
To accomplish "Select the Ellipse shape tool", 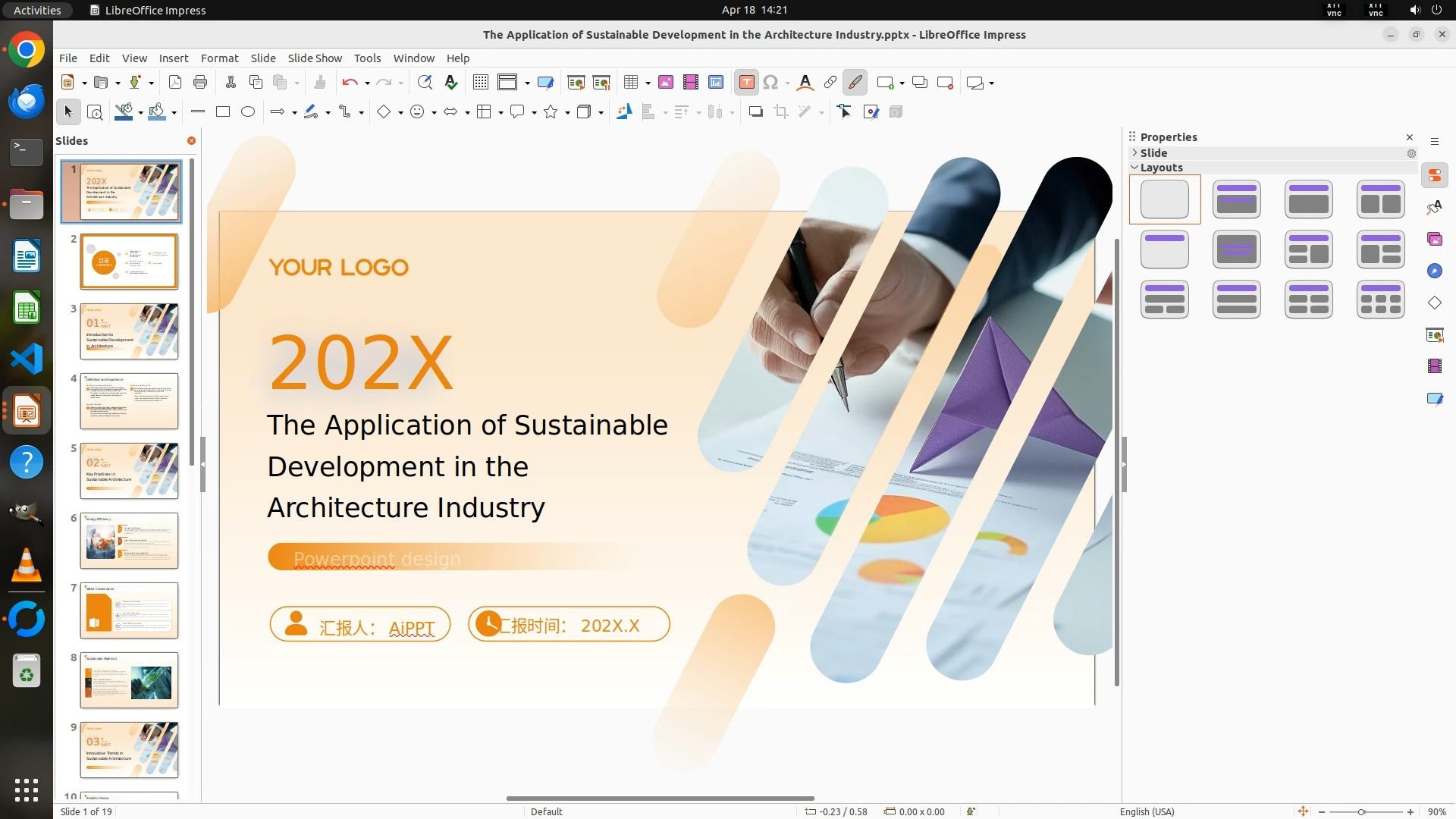I will point(248,112).
